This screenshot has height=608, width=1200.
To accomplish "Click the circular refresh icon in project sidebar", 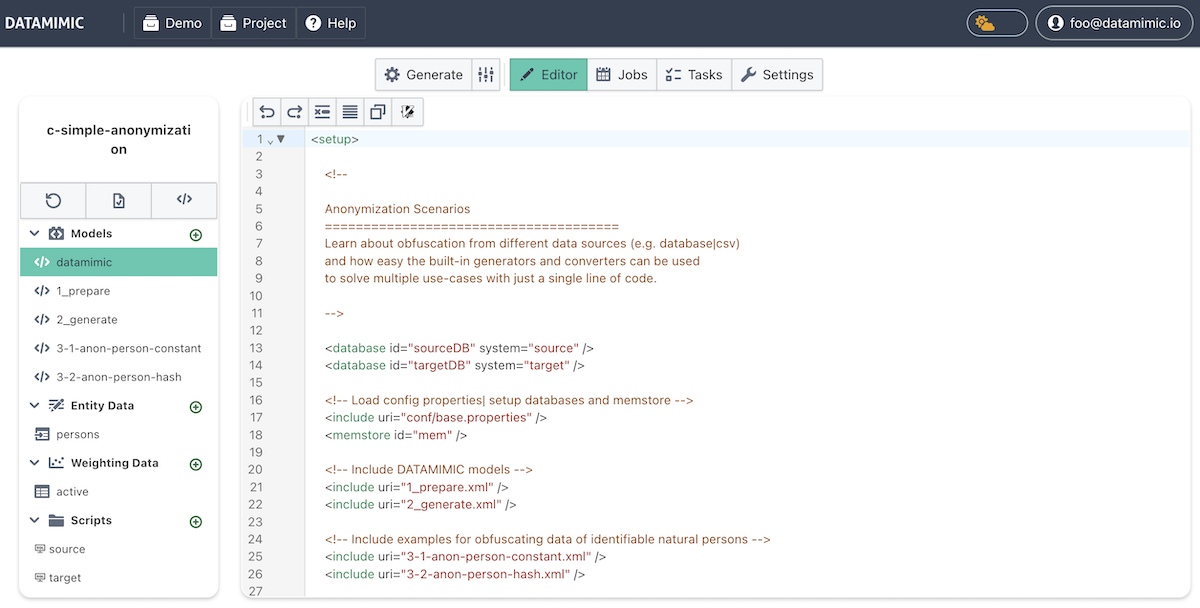I will (53, 200).
